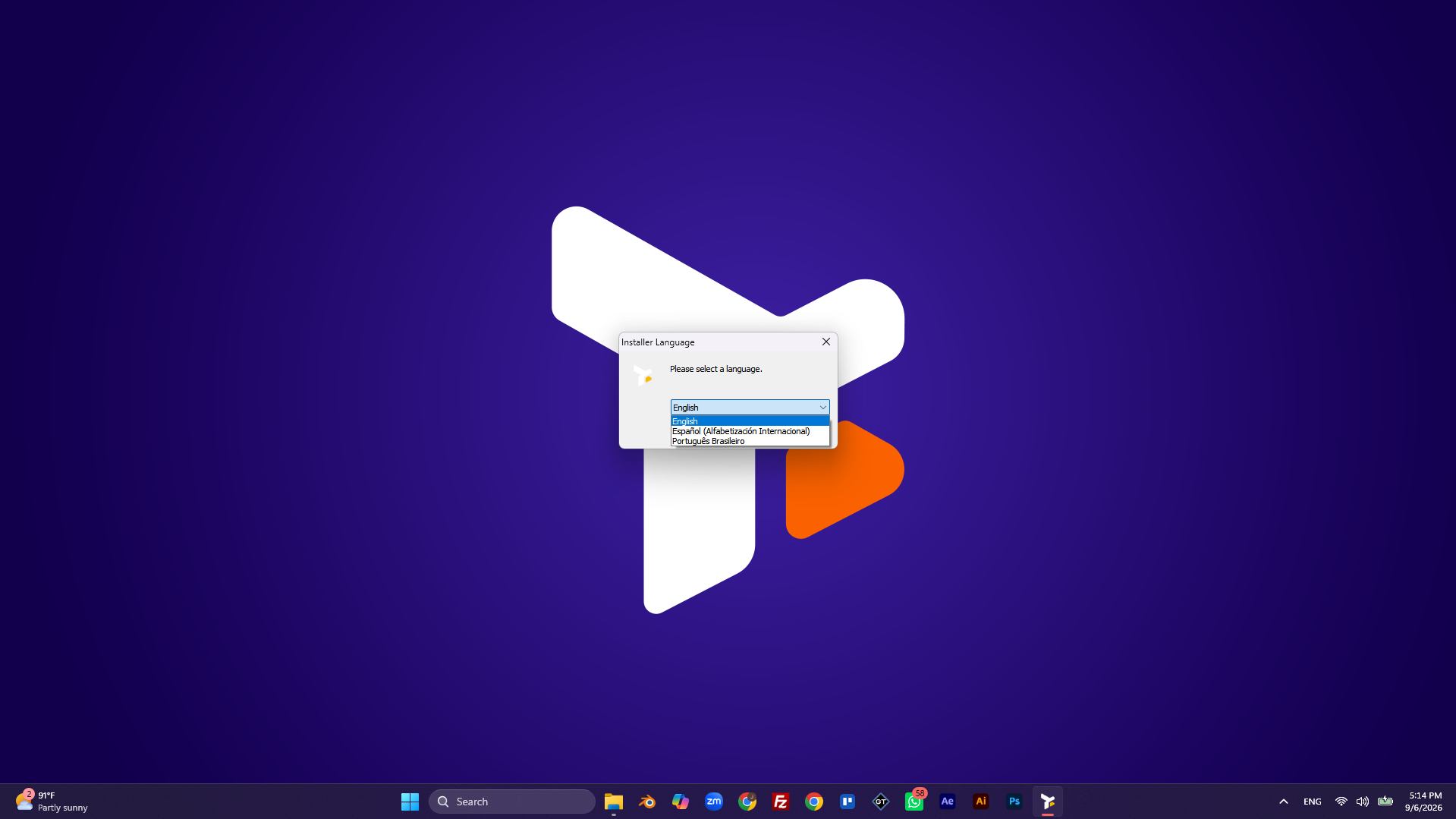
Task: Open the Copilot taskbar icon
Action: click(681, 802)
